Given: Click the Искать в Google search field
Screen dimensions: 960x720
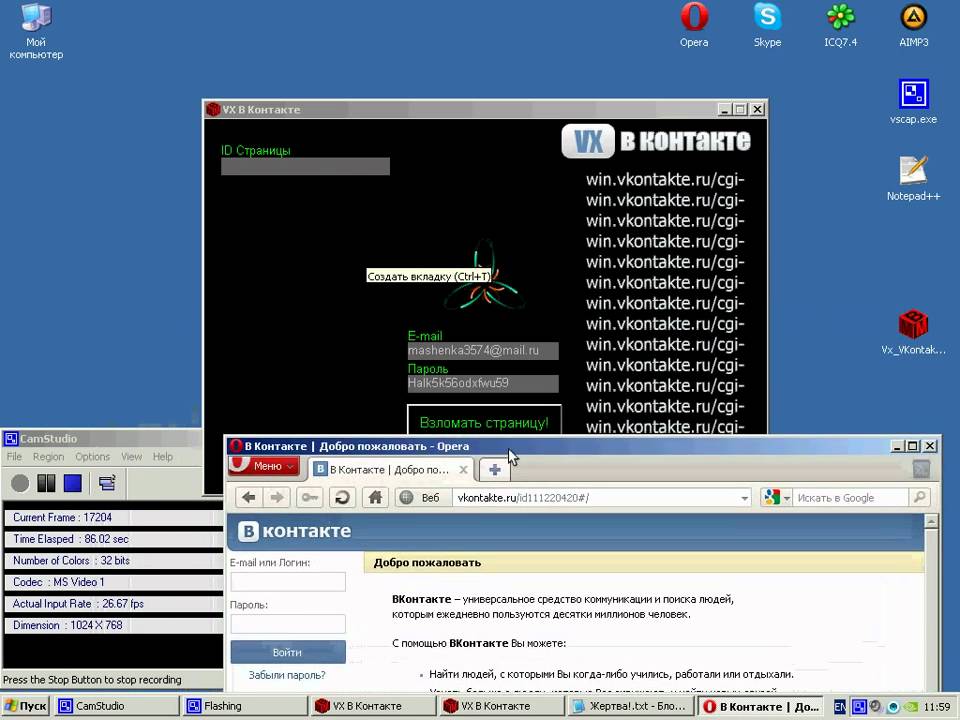Looking at the screenshot, I should coord(851,498).
